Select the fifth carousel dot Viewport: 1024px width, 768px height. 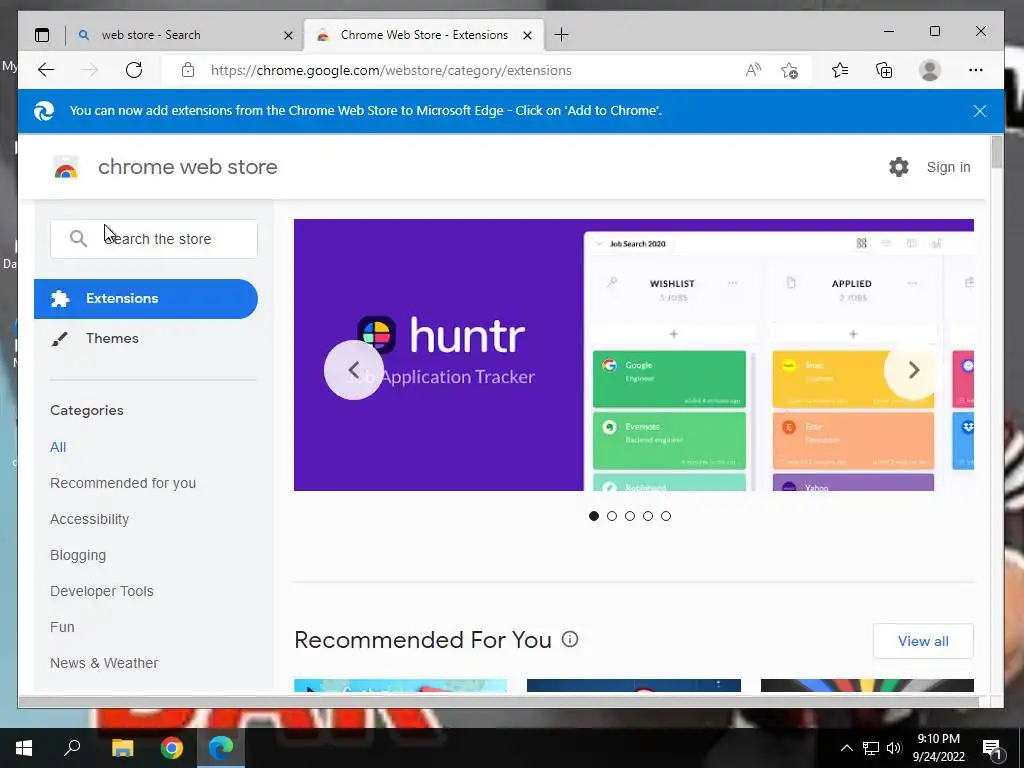point(665,516)
